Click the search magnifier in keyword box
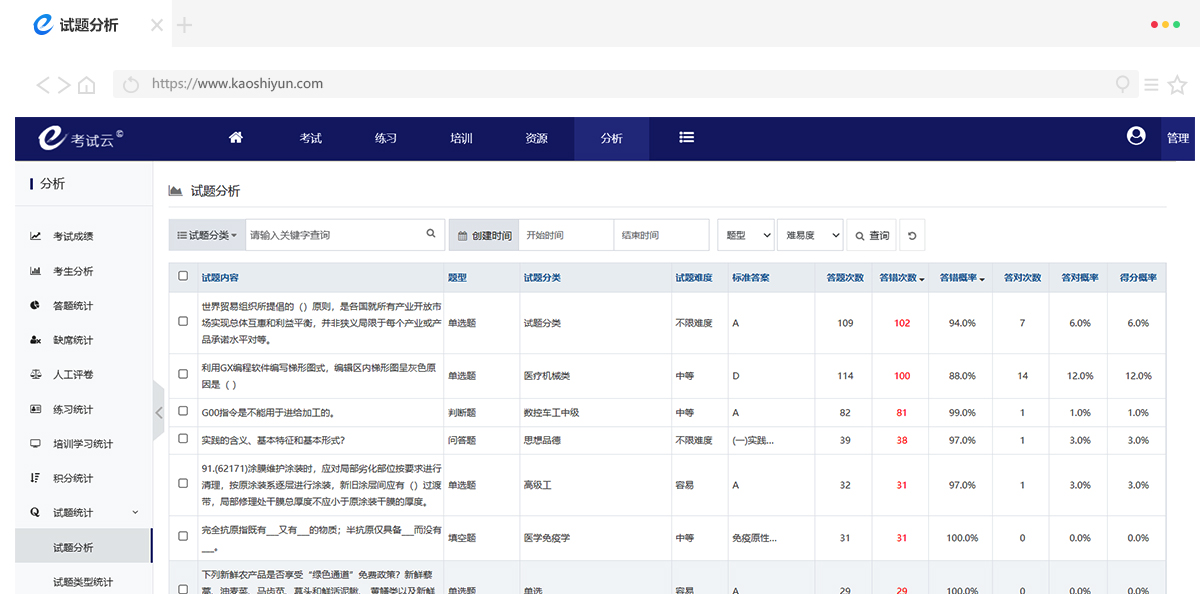1200x594 pixels. [x=431, y=234]
